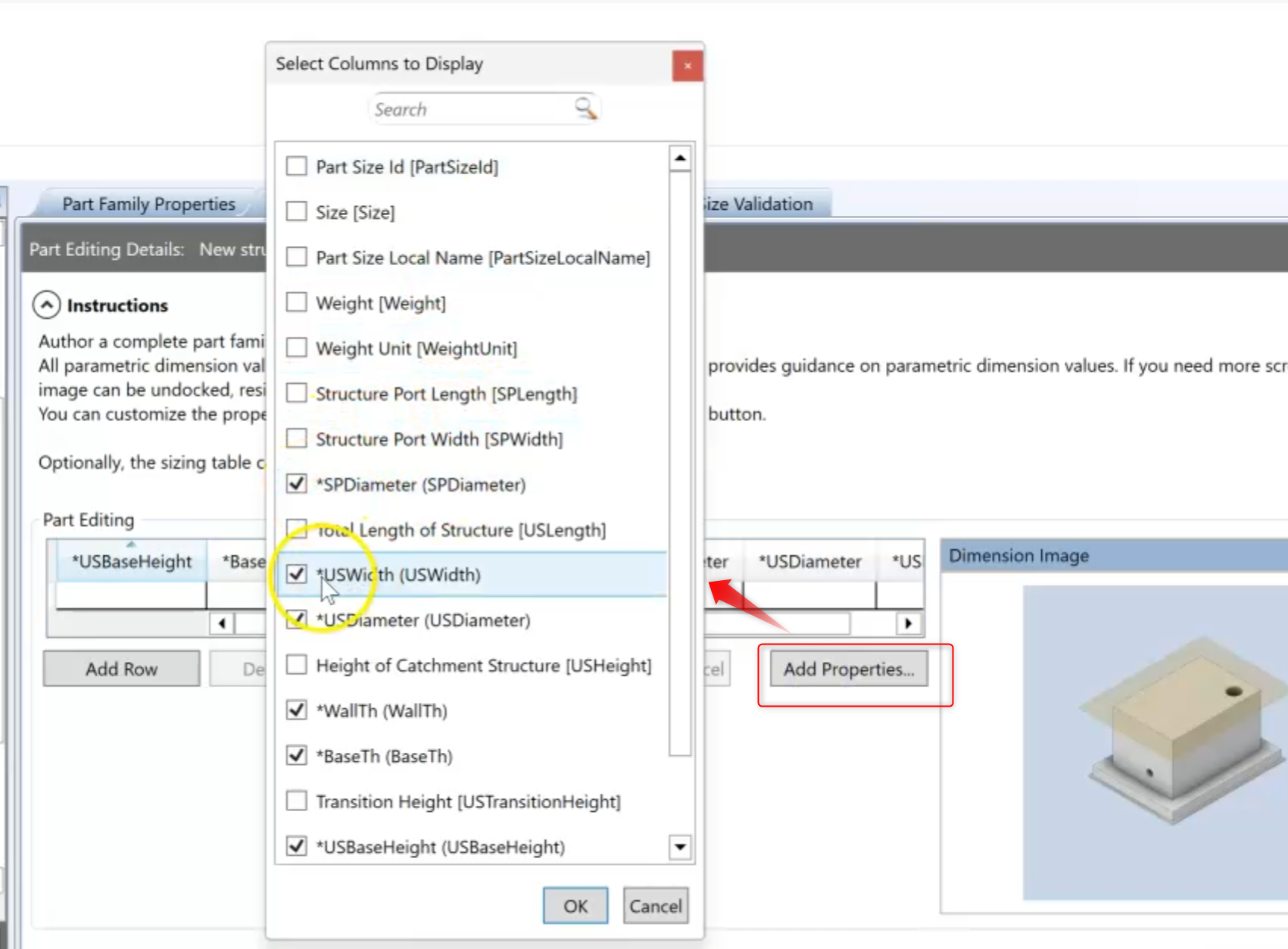
Task: Toggle the *USWidth (USWidth) checkbox
Action: [296, 574]
